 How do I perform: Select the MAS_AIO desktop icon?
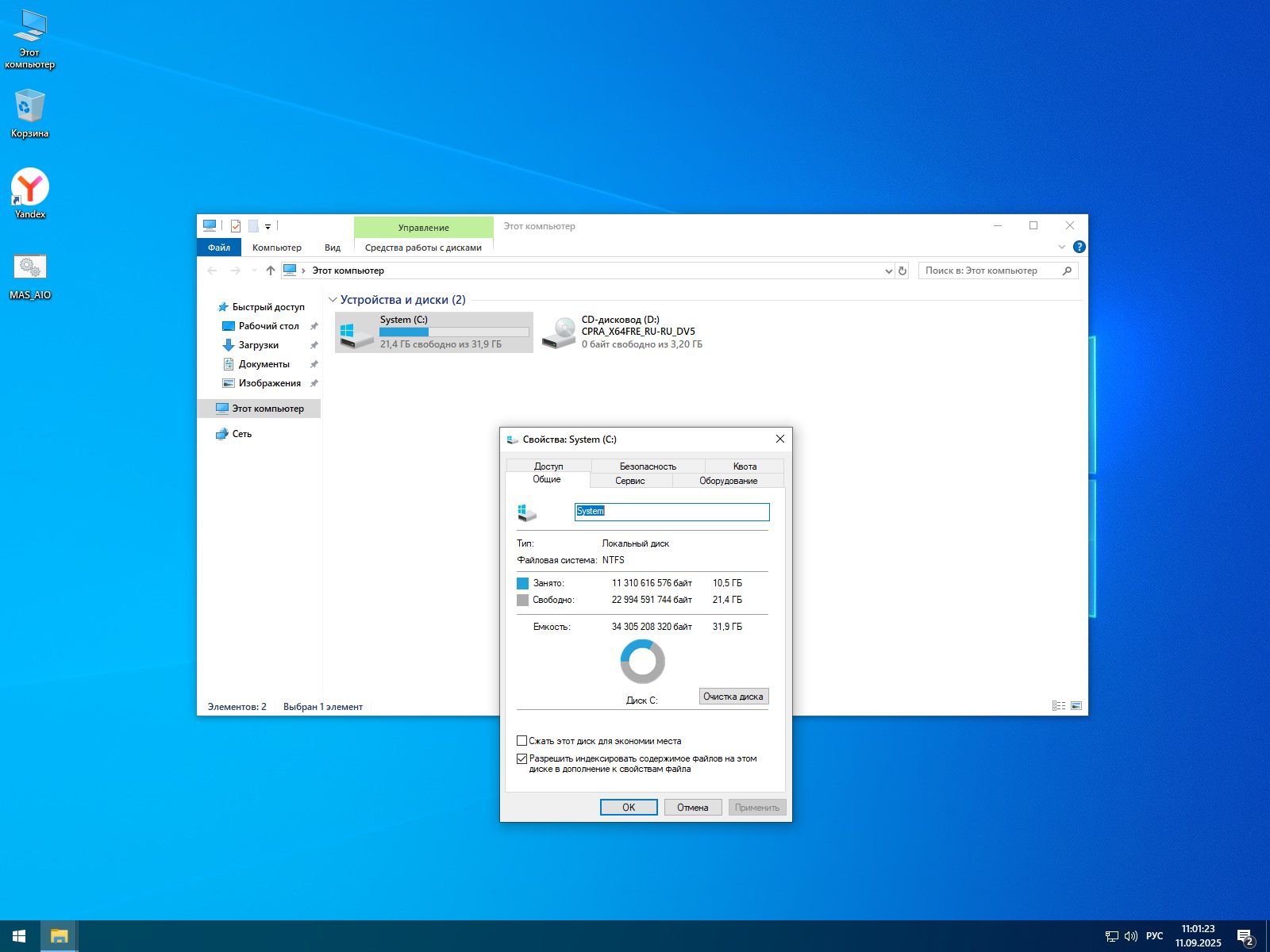(30, 268)
